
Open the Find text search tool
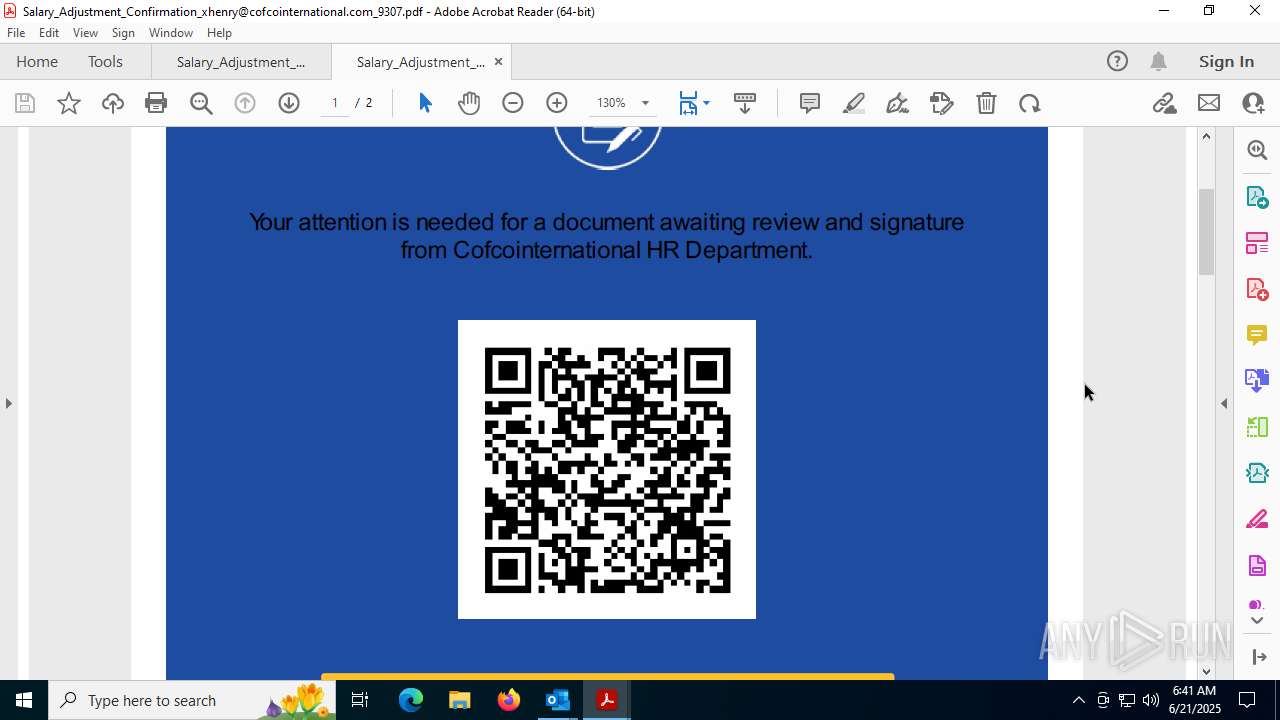(x=201, y=103)
